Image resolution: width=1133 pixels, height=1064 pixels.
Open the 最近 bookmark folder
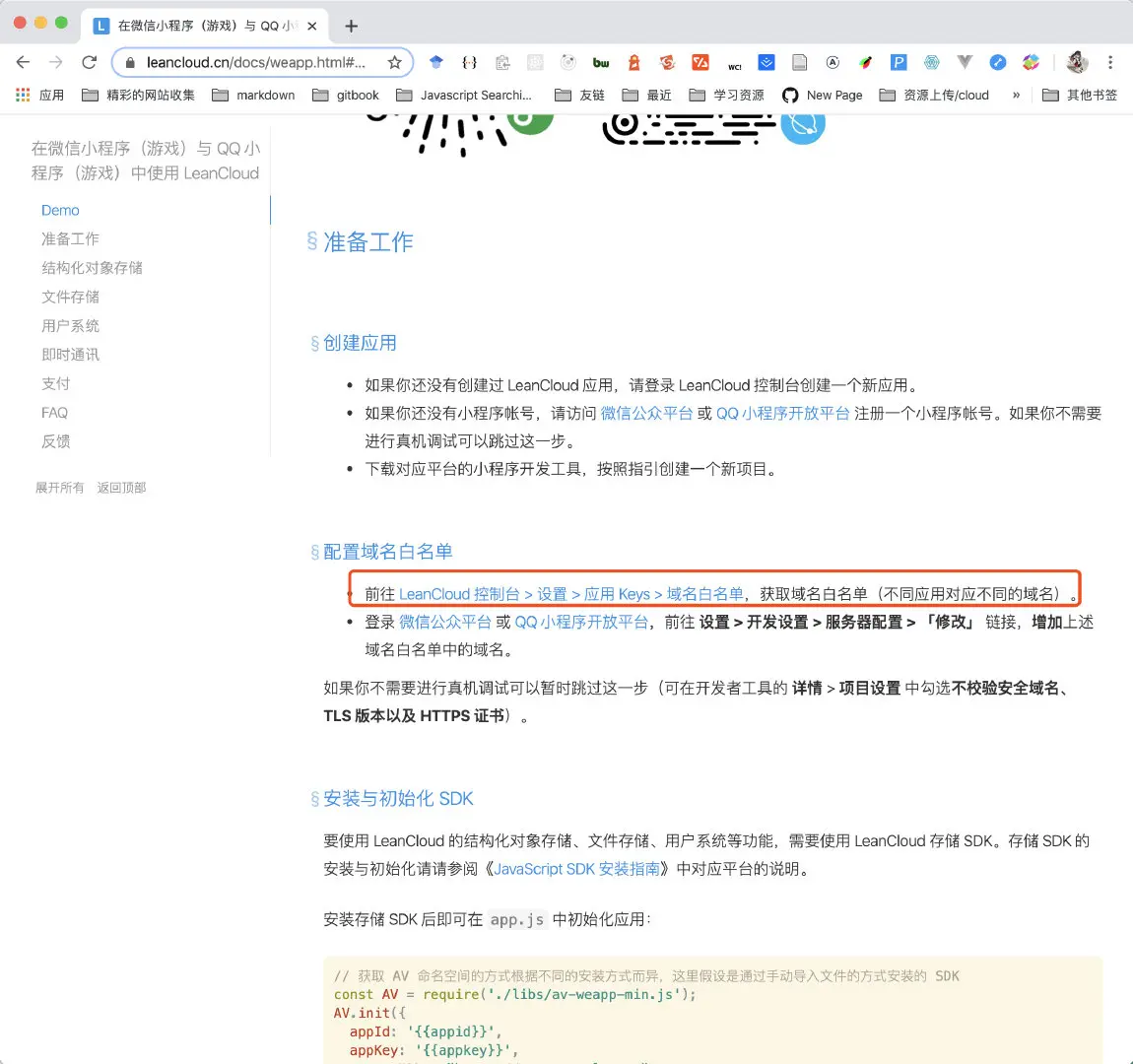click(646, 95)
